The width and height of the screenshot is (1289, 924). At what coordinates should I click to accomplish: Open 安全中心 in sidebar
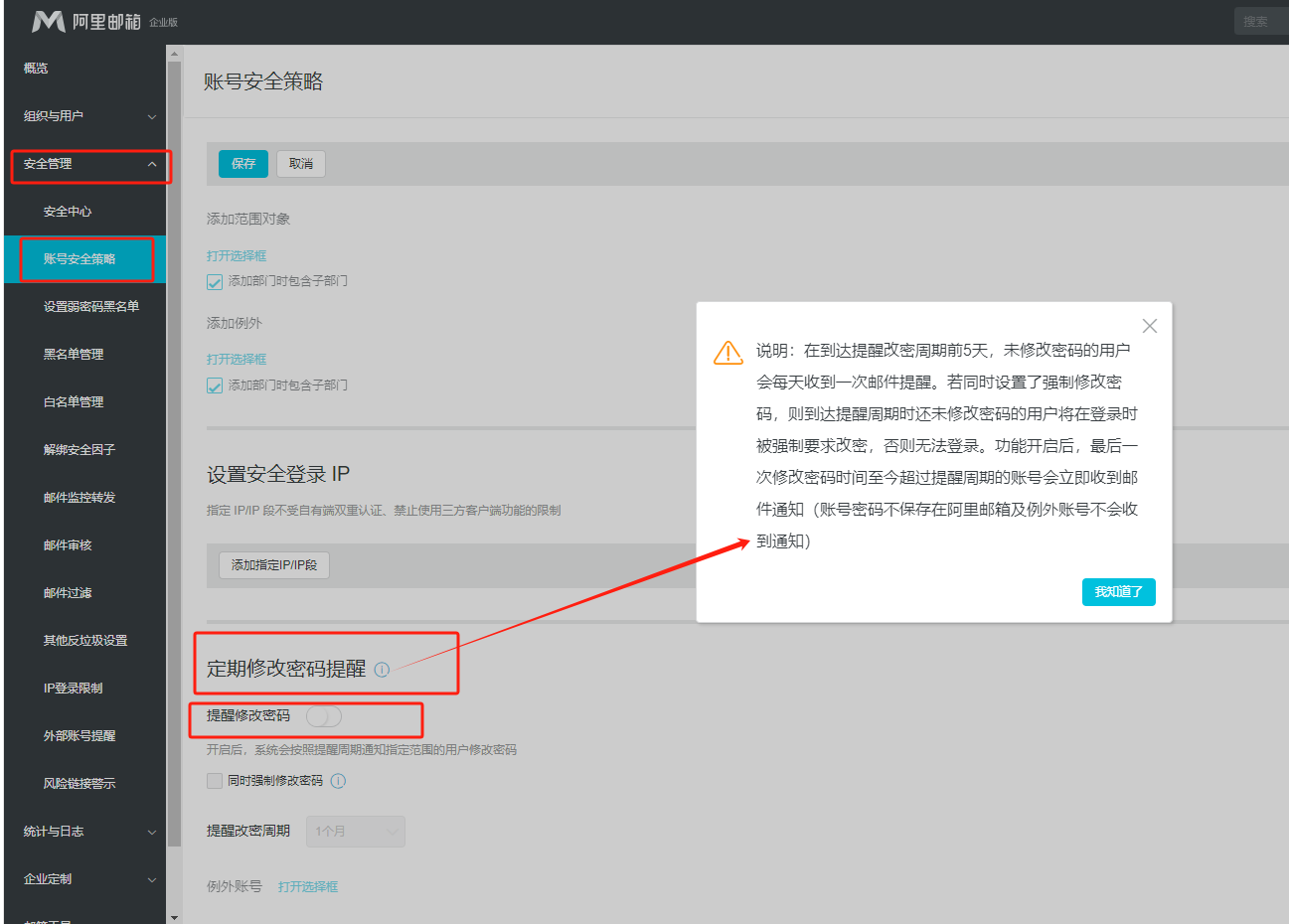(x=68, y=212)
